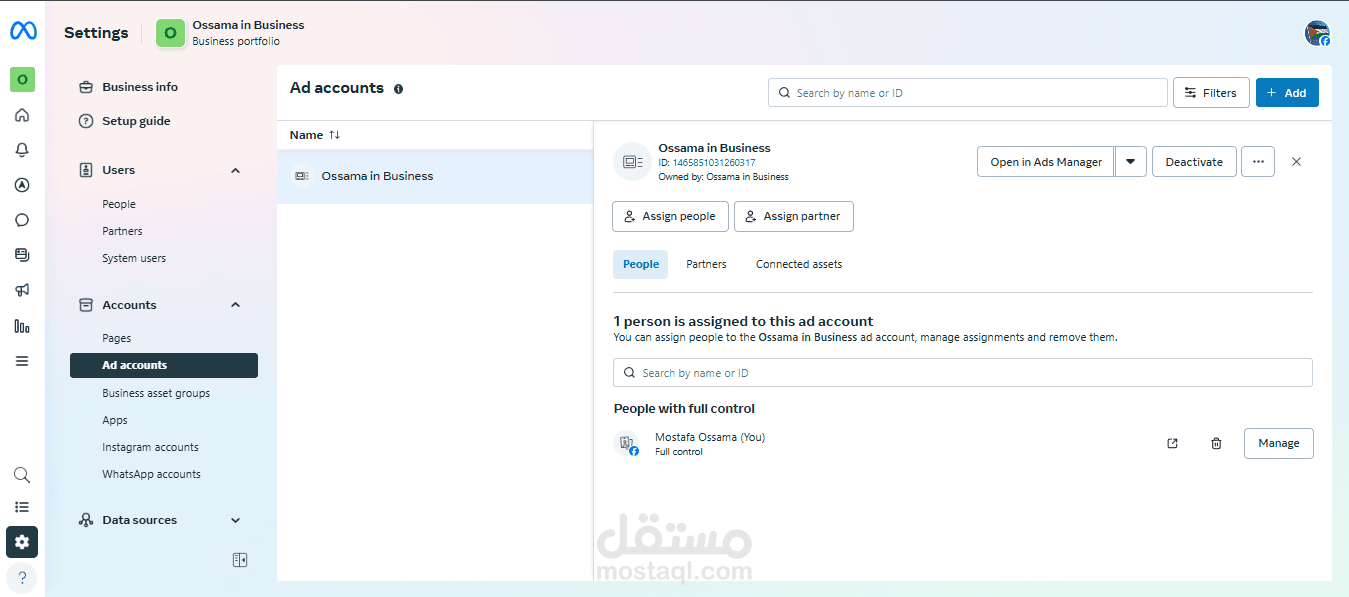This screenshot has width=1349, height=597.
Task: Click Assign people button
Action: coord(670,216)
